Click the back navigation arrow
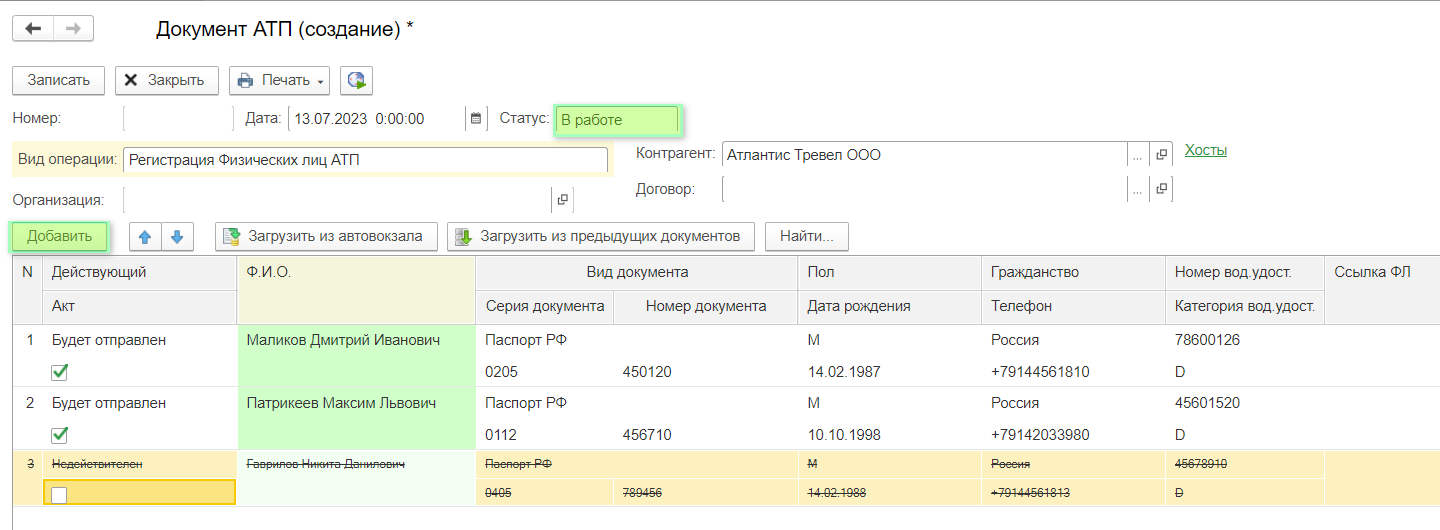 [x=33, y=29]
